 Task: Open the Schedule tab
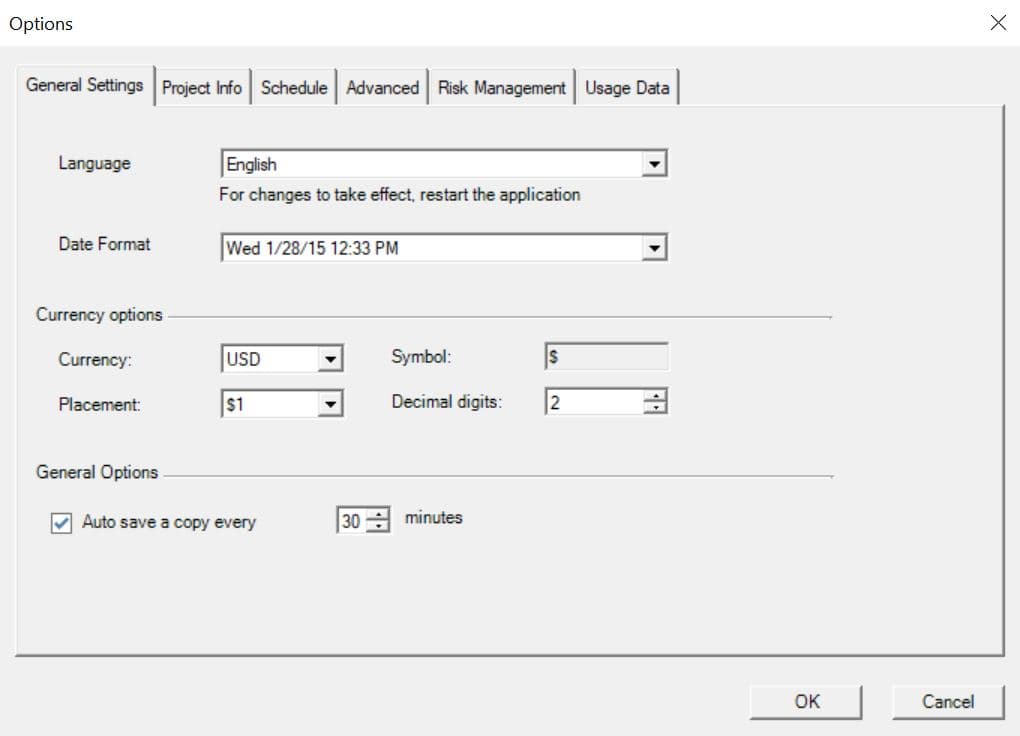pyautogui.click(x=294, y=88)
